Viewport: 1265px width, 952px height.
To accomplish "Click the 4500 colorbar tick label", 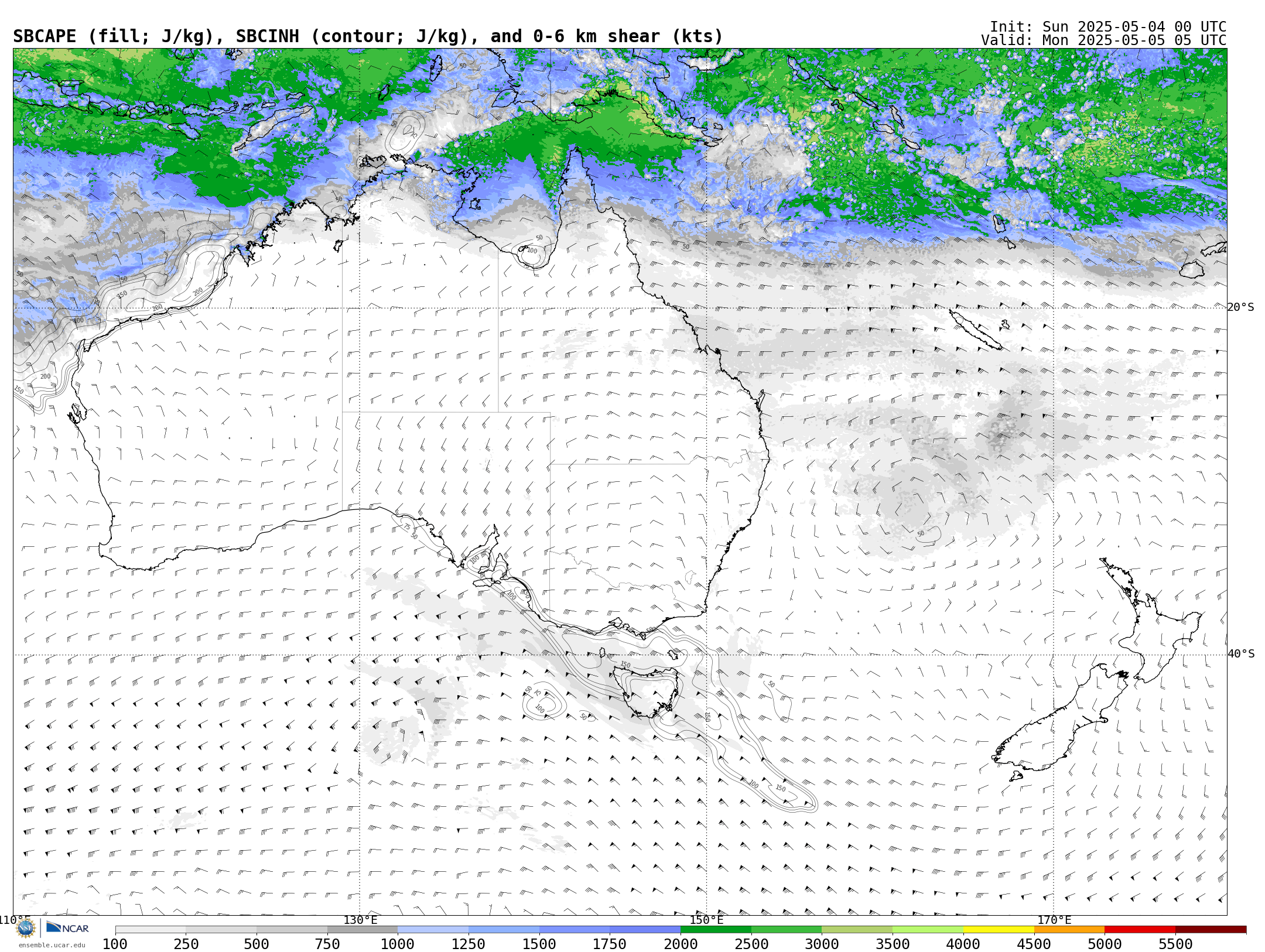I will coord(1034,944).
